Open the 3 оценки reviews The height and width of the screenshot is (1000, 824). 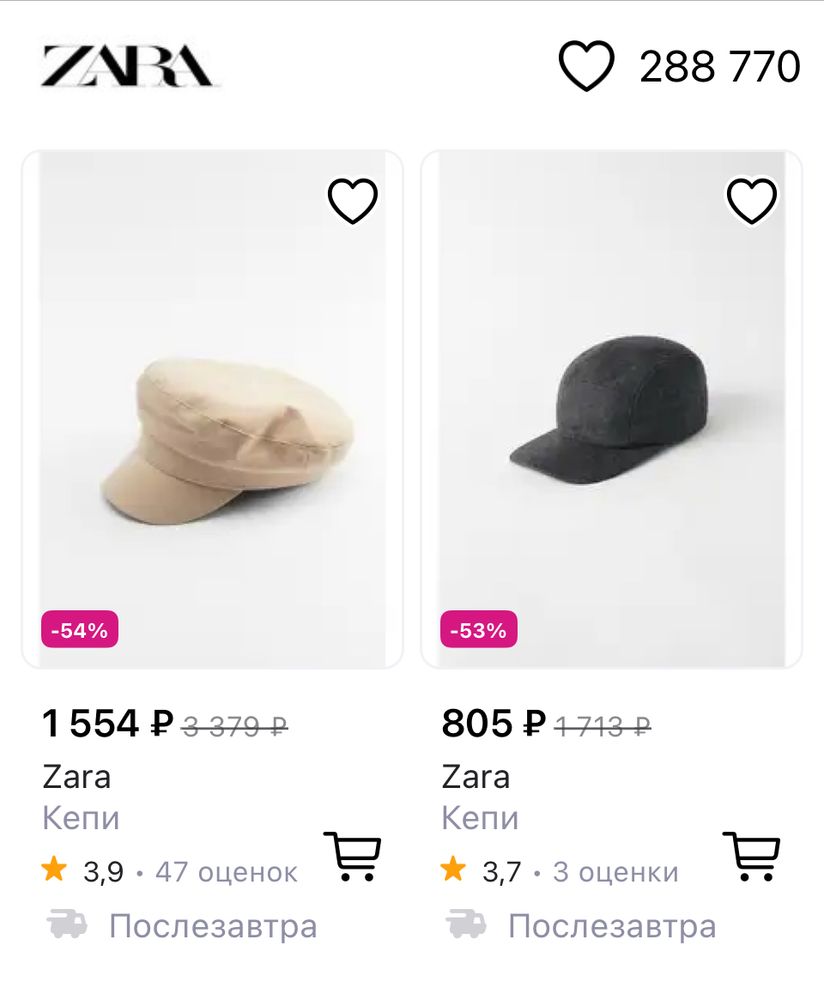click(615, 872)
